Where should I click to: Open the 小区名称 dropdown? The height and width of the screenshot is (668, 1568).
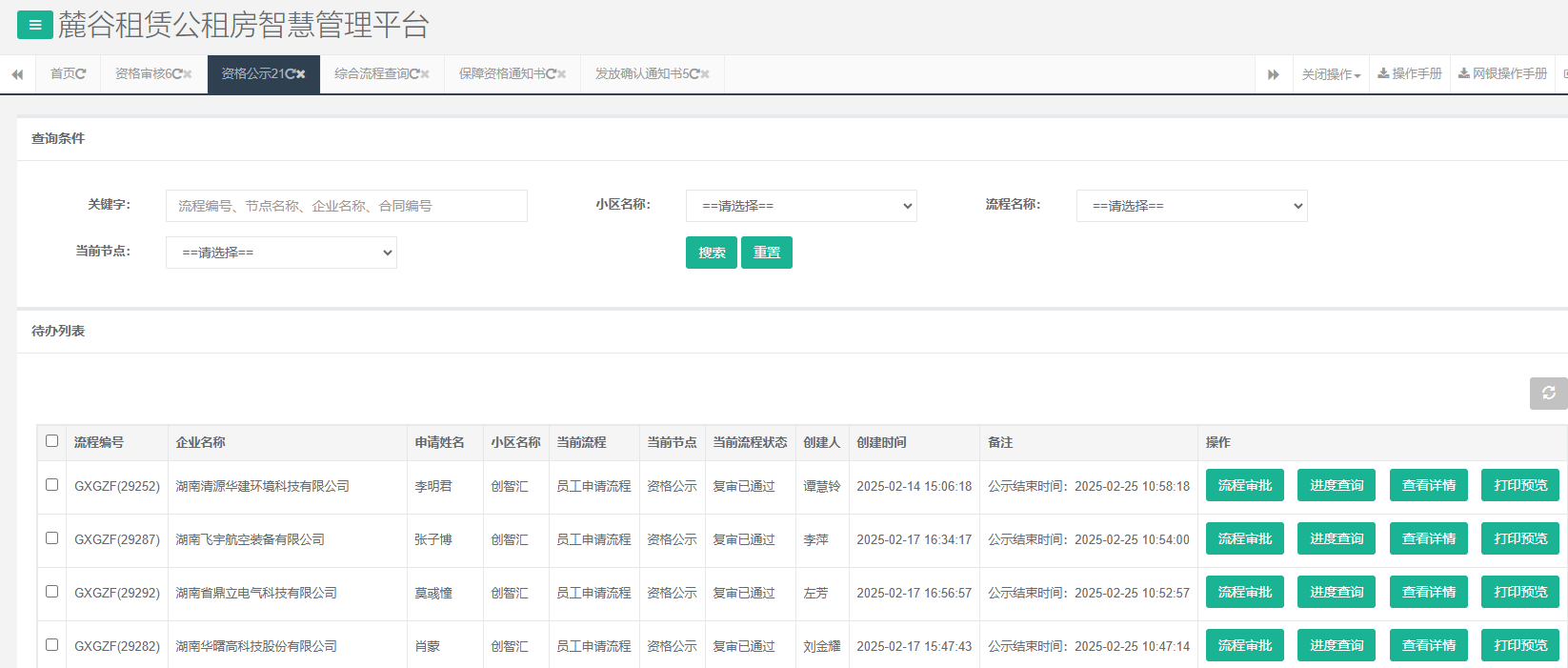click(801, 206)
